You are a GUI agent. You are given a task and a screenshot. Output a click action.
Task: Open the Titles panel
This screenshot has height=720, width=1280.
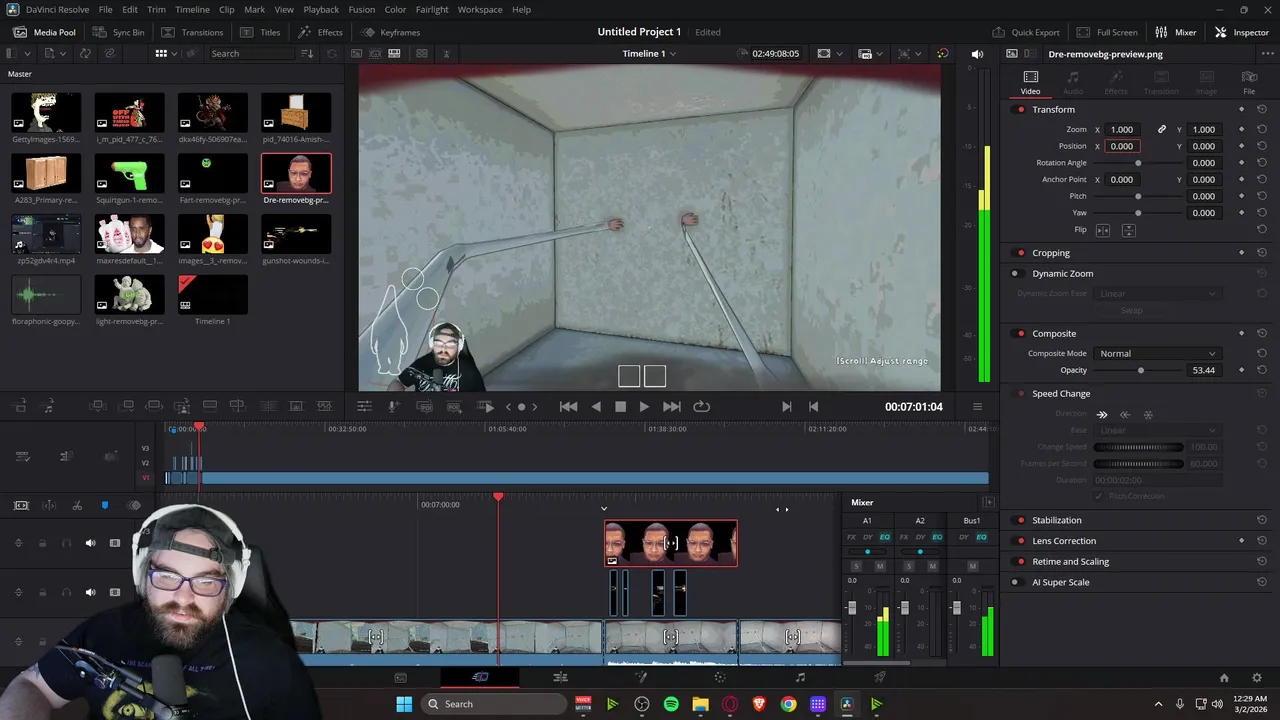point(260,32)
